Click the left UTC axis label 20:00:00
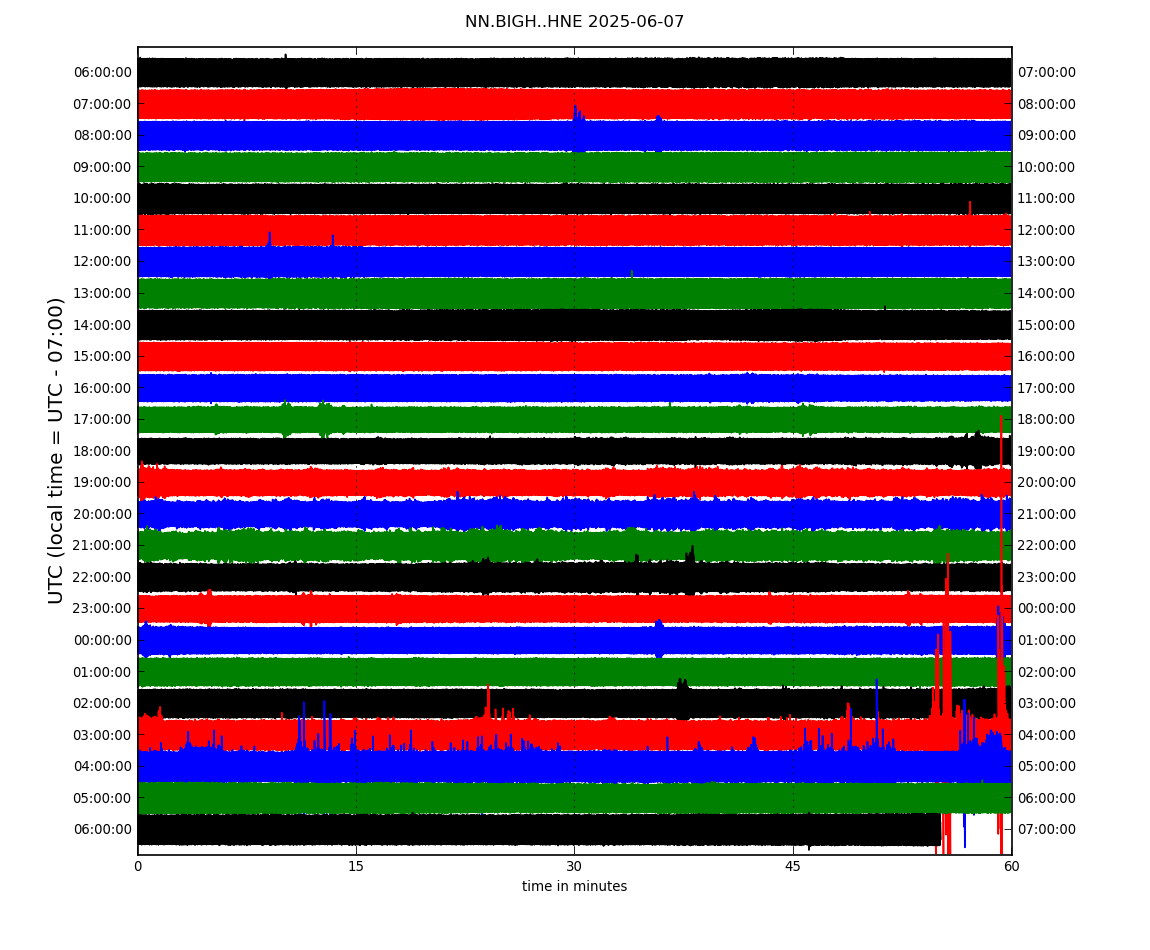The height and width of the screenshot is (950, 1150). coord(103,514)
